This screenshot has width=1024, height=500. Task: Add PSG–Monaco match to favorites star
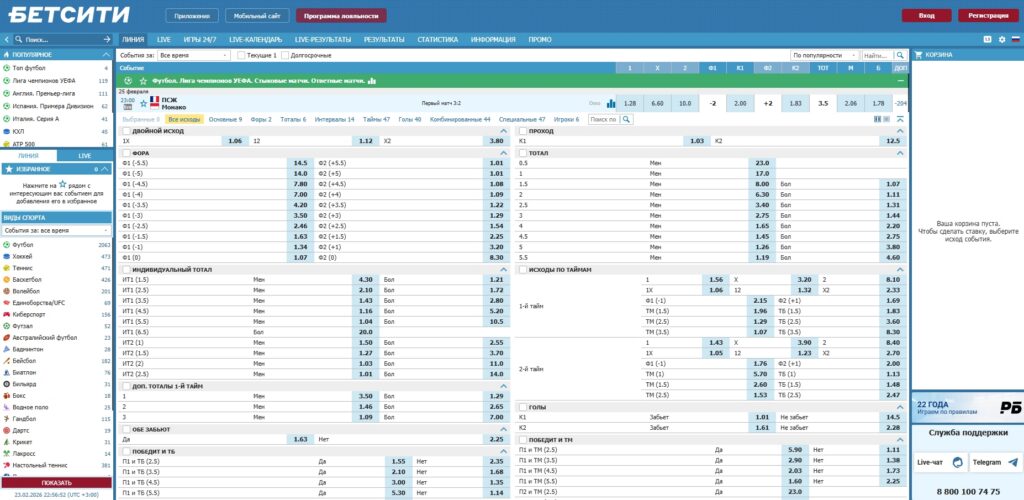click(143, 102)
